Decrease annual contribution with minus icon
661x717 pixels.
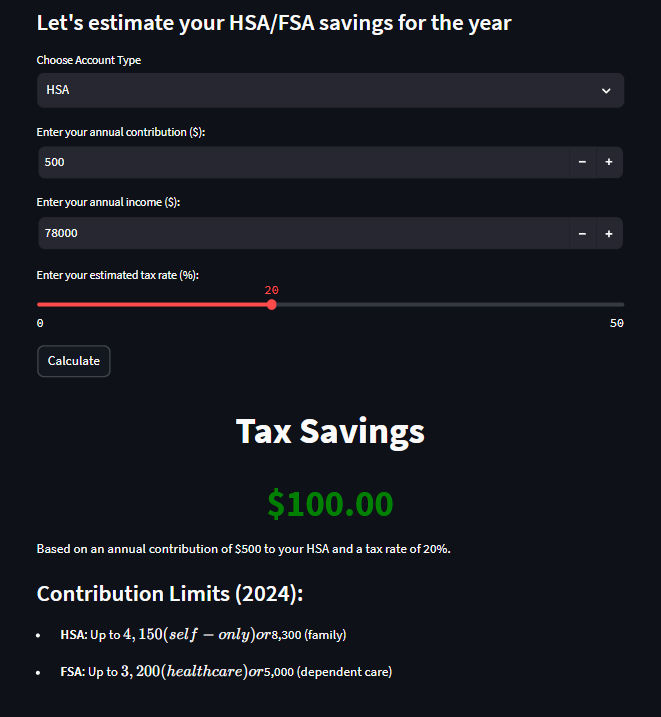pos(582,162)
